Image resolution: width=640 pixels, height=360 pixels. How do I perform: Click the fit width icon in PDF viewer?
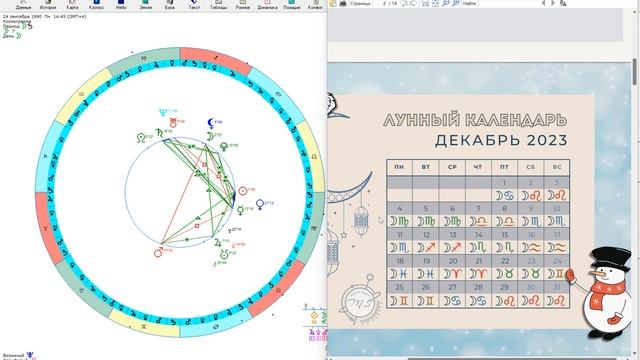(x=425, y=3)
